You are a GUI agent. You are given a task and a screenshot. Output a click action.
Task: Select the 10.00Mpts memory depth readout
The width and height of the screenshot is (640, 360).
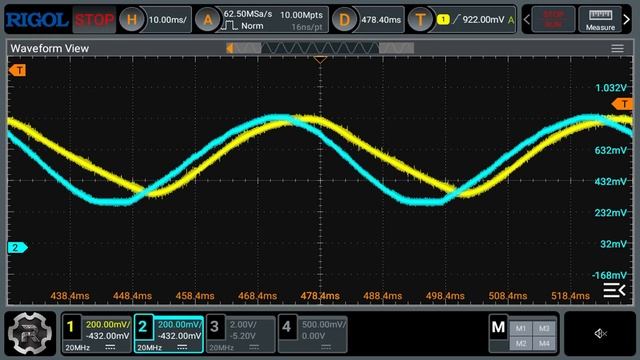[x=301, y=15]
